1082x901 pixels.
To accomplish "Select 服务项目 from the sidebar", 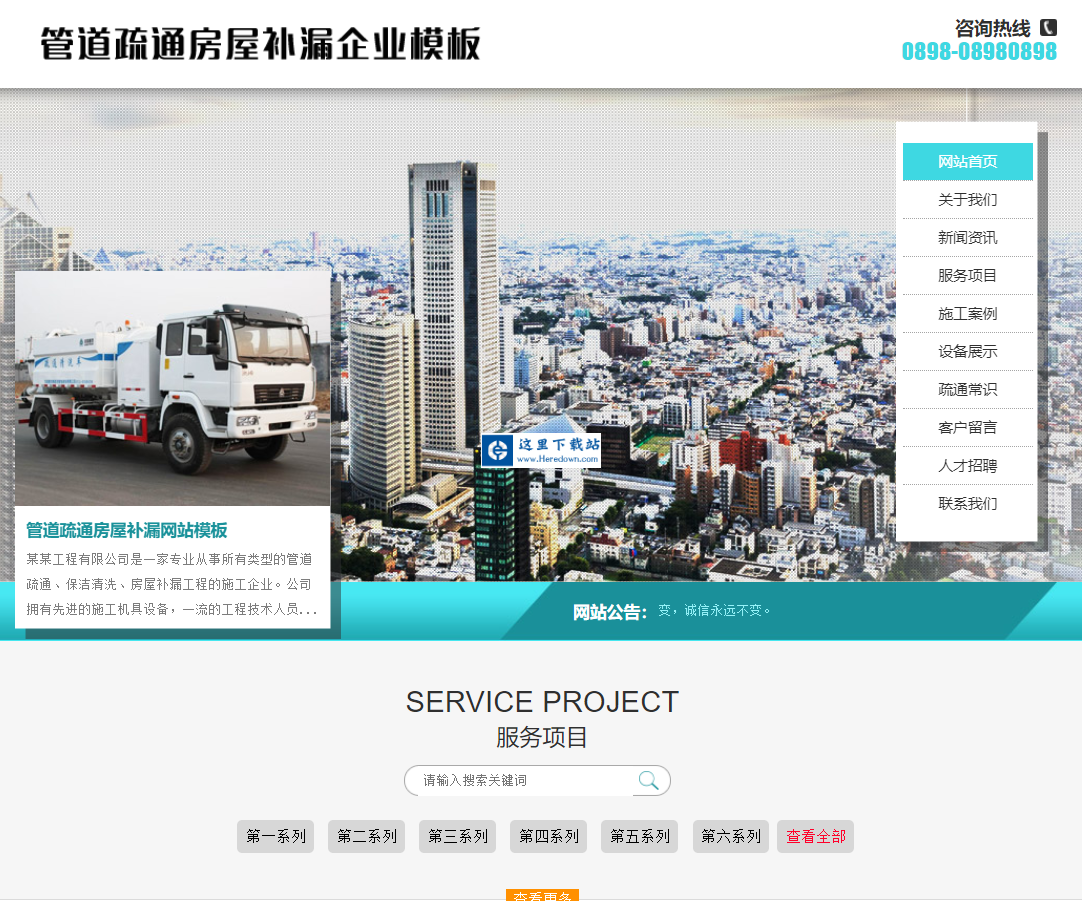I will click(967, 275).
